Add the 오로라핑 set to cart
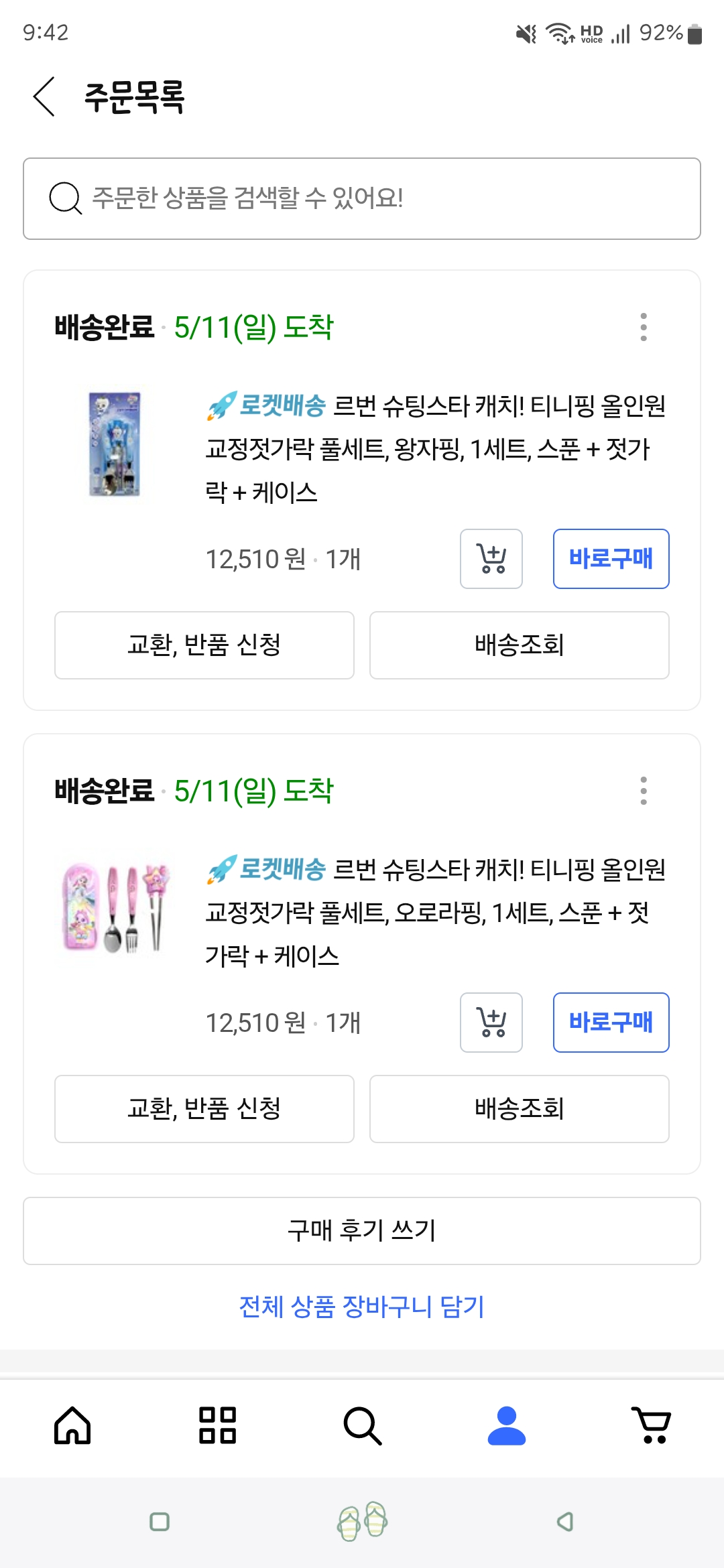This screenshot has height=1568, width=724. pyautogui.click(x=491, y=1023)
